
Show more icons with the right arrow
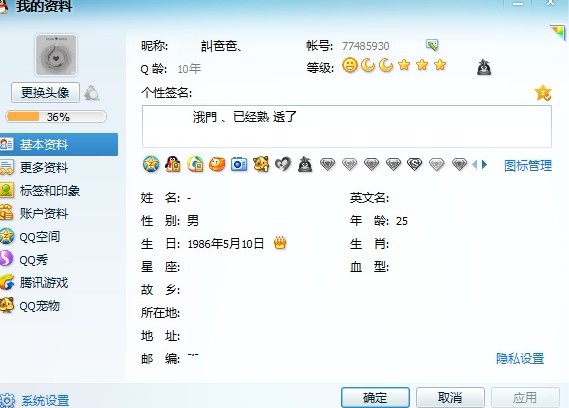pos(484,165)
